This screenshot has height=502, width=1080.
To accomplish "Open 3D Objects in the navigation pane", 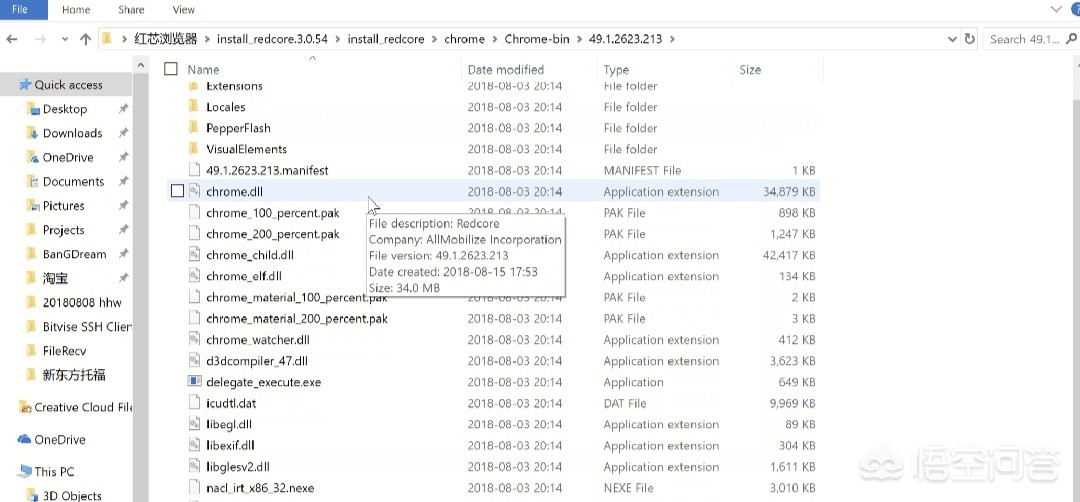I will pos(72,495).
